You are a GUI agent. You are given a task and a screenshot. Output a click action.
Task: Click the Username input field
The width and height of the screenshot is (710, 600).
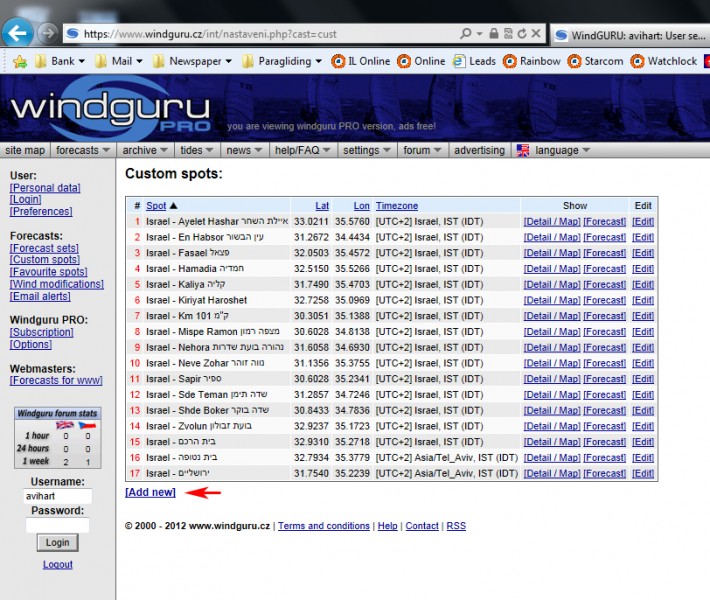(58, 496)
